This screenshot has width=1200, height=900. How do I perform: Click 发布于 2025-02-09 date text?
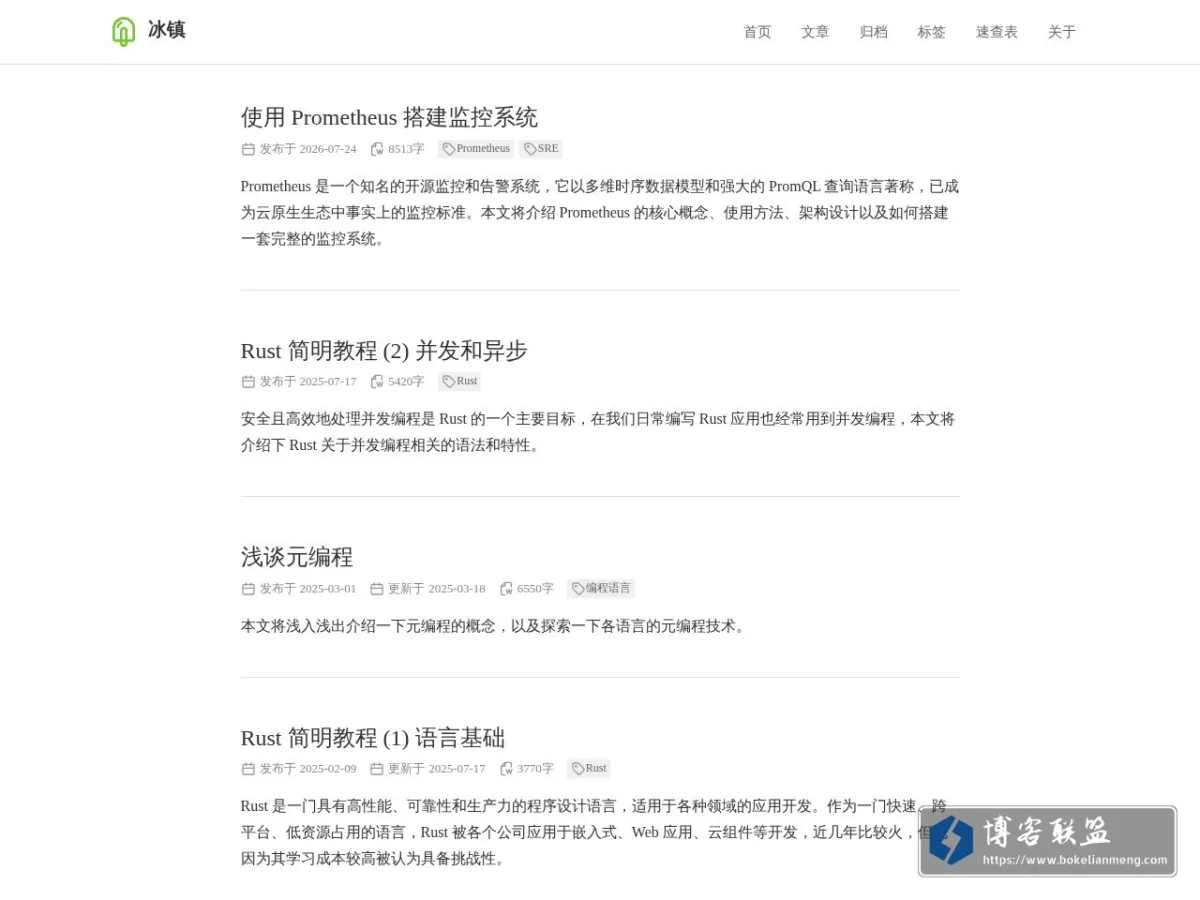point(308,768)
